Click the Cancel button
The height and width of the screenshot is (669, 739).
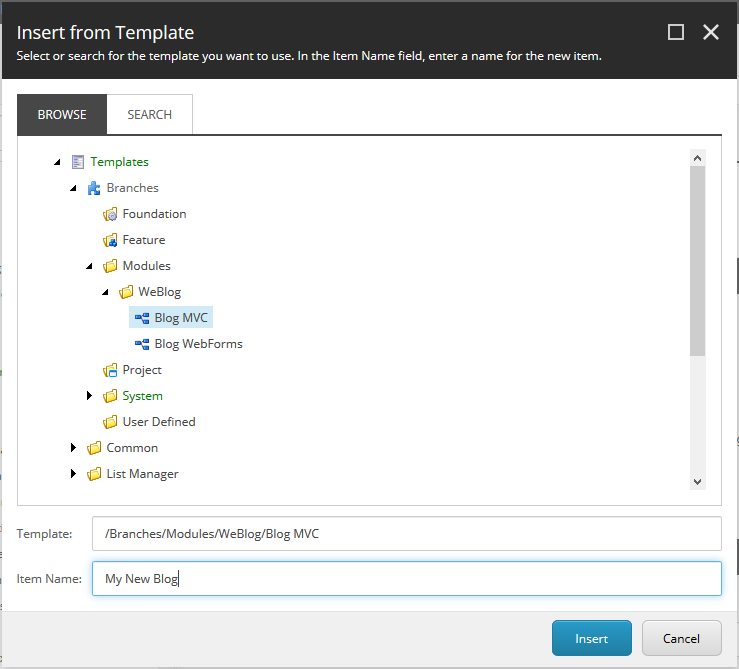(681, 638)
